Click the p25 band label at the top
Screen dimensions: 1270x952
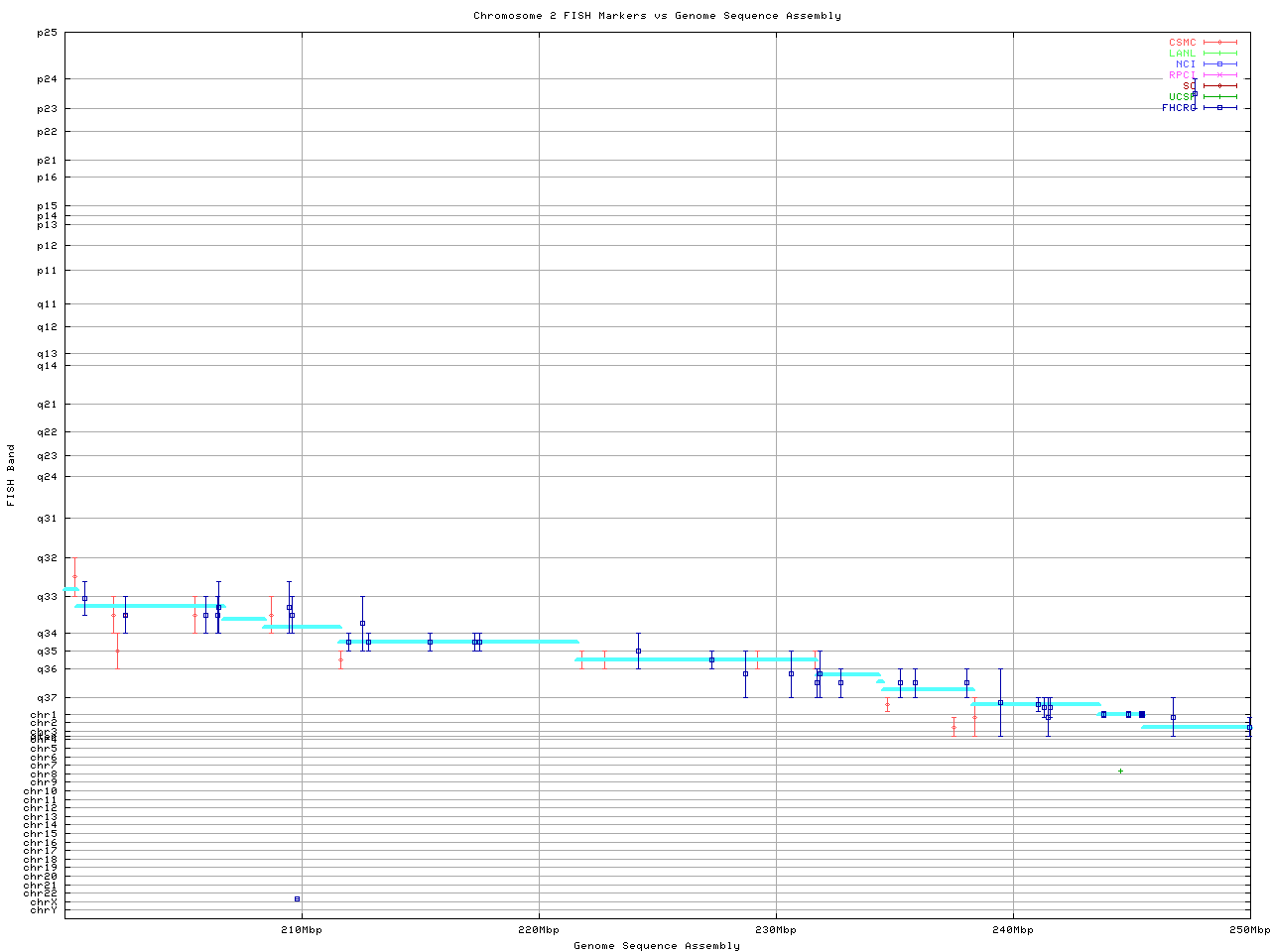pos(47,33)
